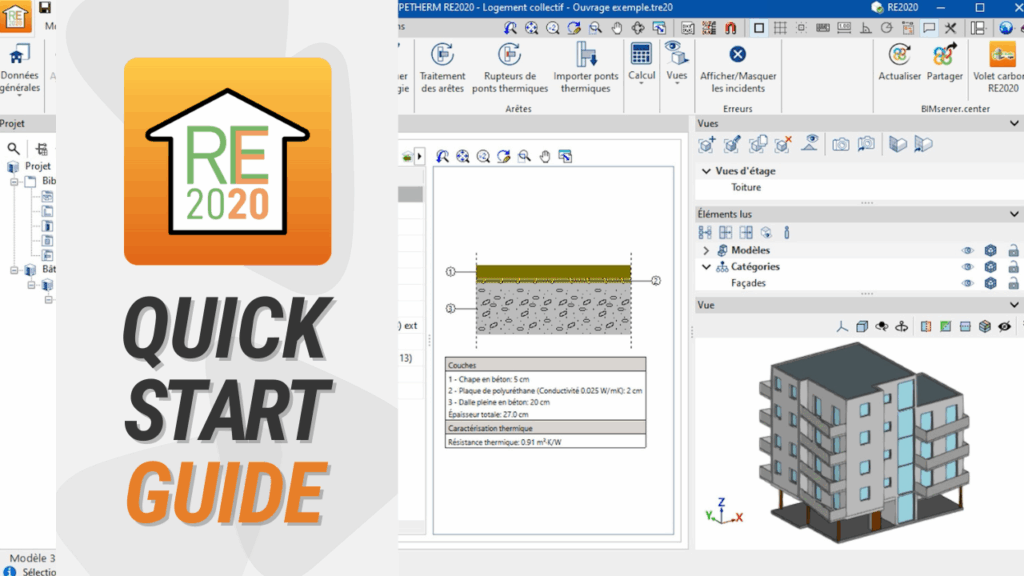The image size is (1024, 576).
Task: Toggle visibility eye for Modèles
Action: 967,251
